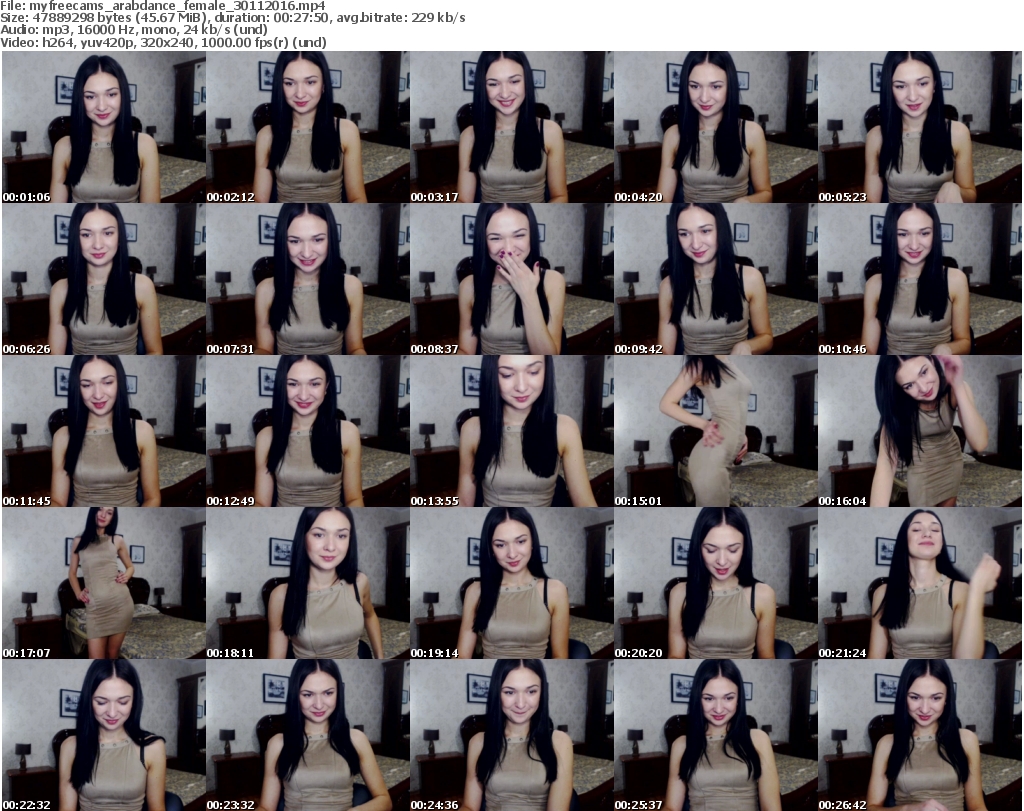Open the thumbnail stamped 00:11:45

coord(104,431)
